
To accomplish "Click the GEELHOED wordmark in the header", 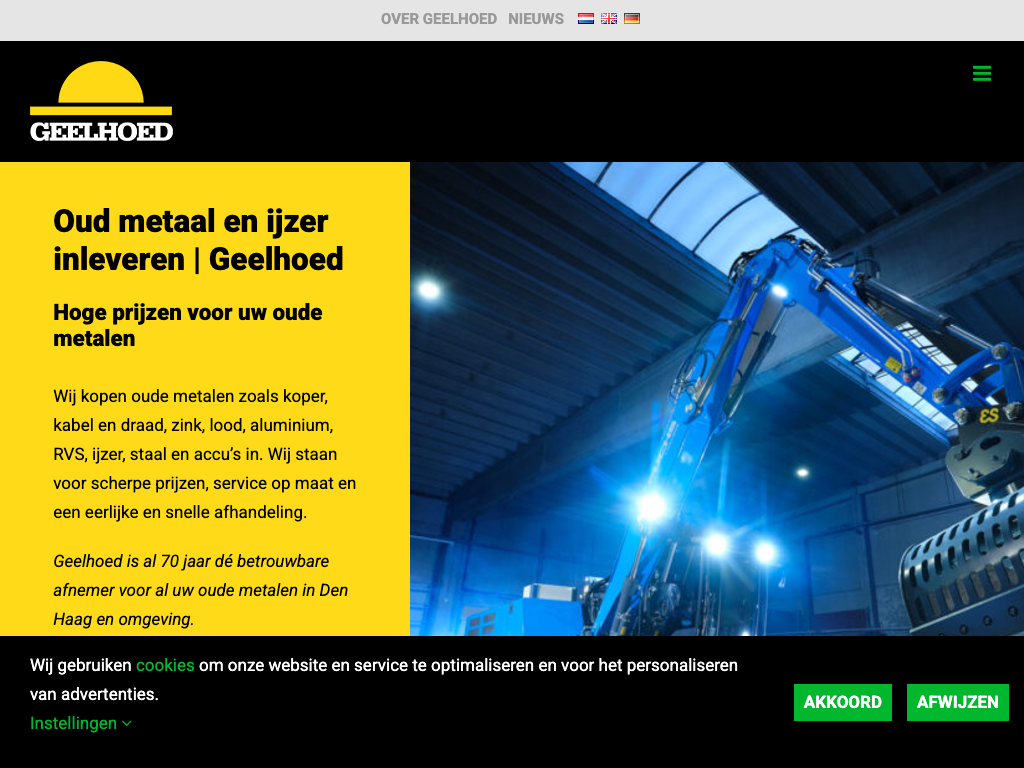I will [101, 131].
